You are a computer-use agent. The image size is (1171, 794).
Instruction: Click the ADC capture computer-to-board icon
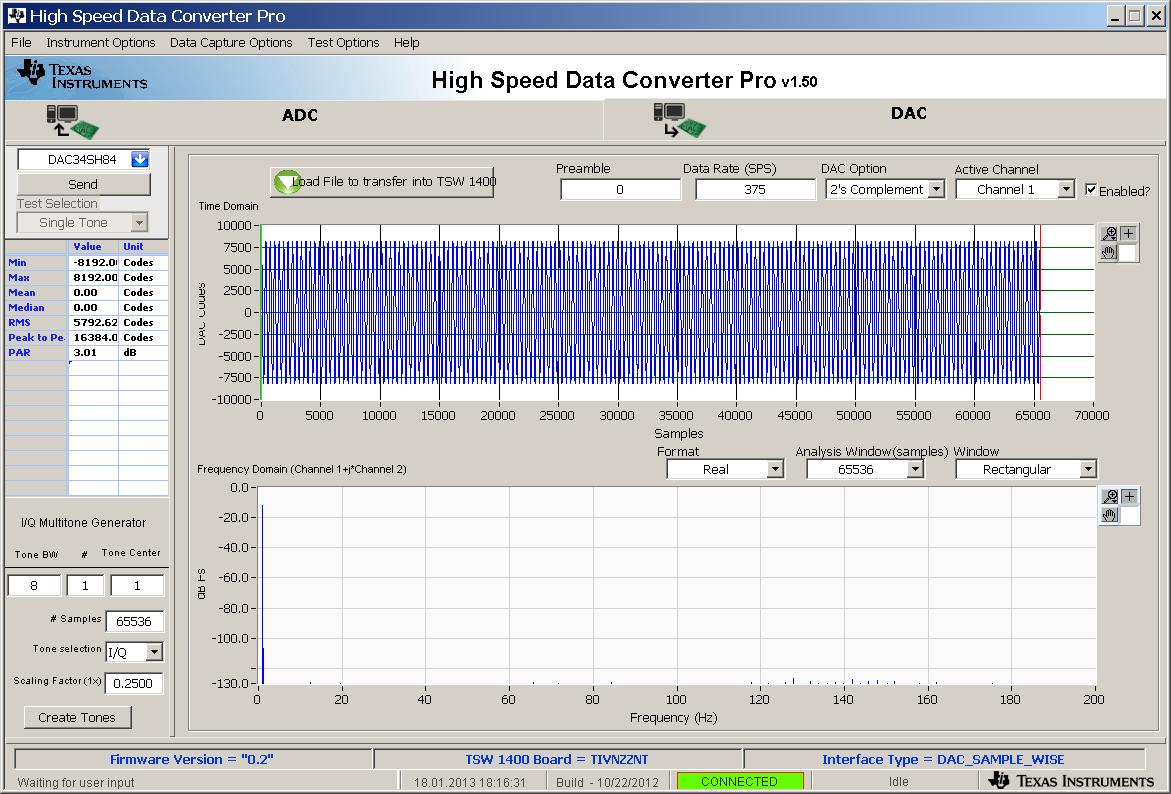72,121
